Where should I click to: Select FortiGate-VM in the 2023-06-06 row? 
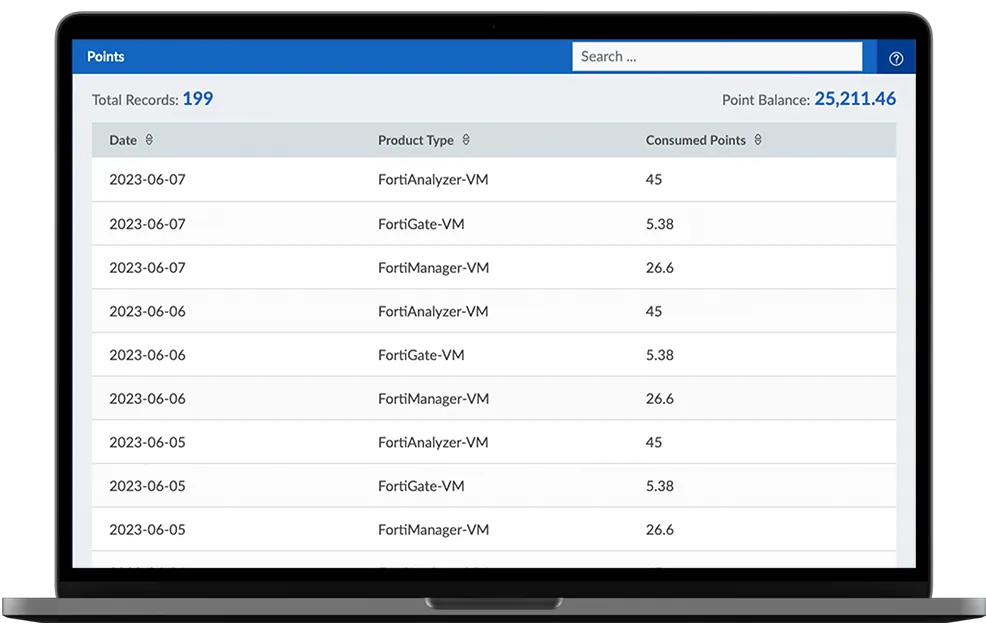(x=421, y=355)
